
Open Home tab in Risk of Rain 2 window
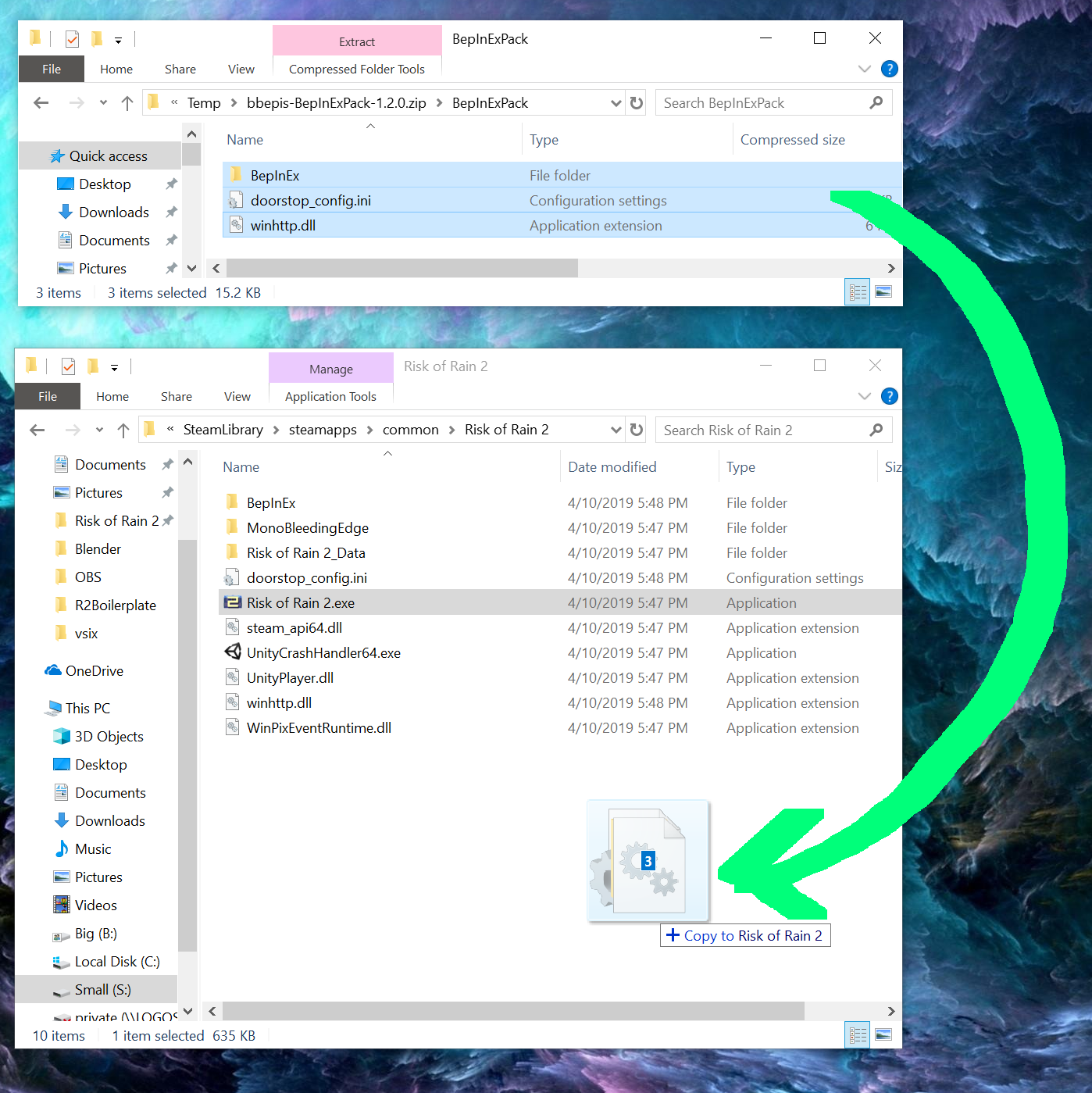(112, 396)
